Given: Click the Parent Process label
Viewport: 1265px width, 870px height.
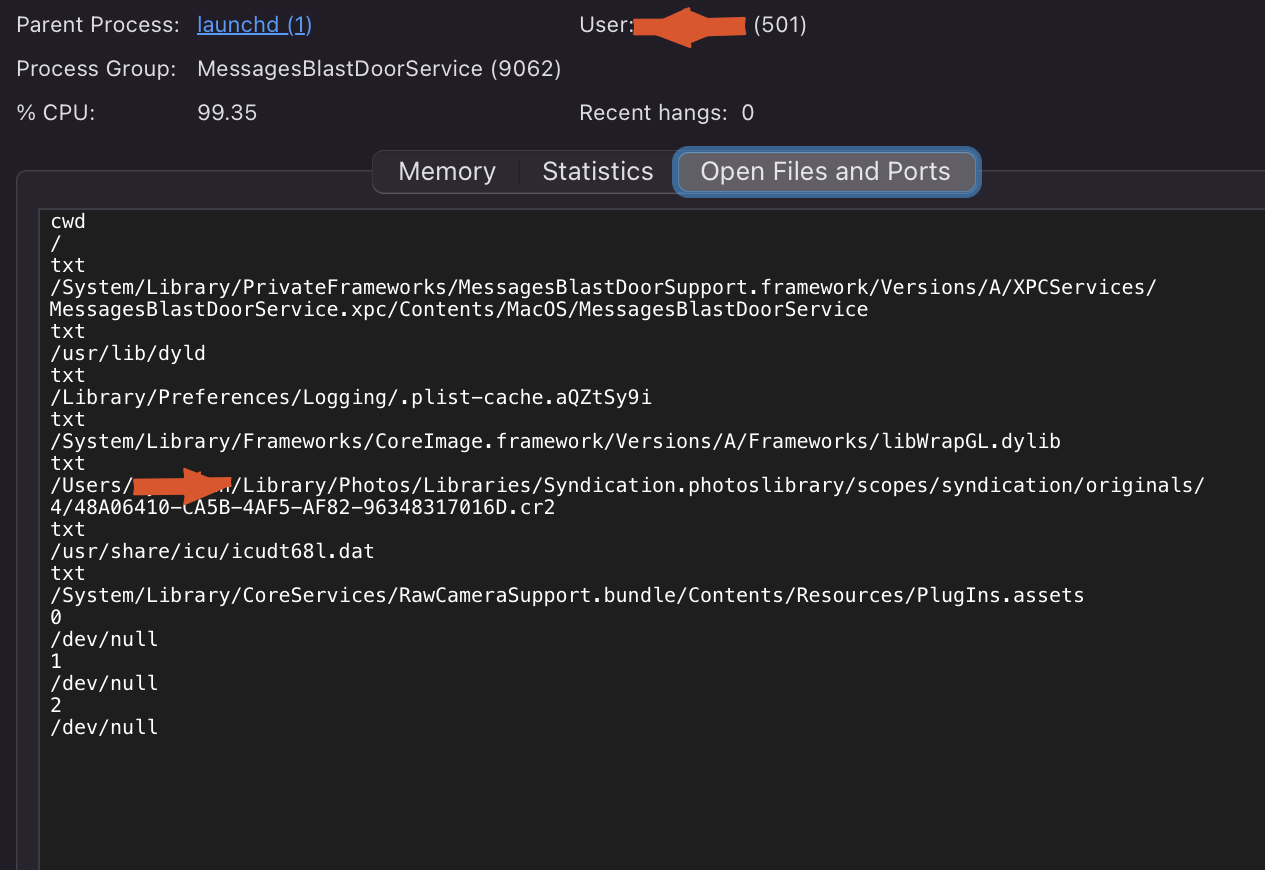Looking at the screenshot, I should [x=98, y=25].
